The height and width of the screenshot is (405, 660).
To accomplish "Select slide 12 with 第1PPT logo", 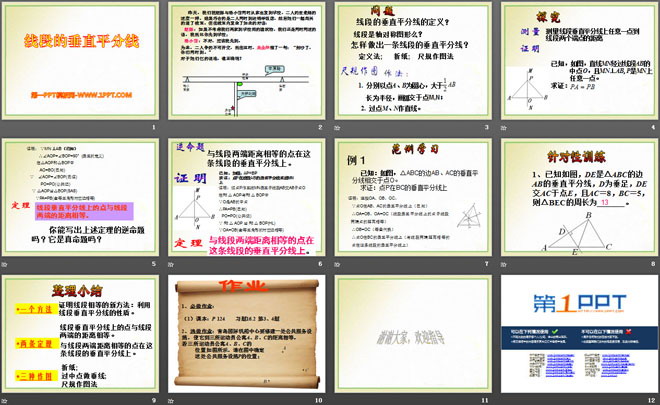I will click(x=579, y=334).
